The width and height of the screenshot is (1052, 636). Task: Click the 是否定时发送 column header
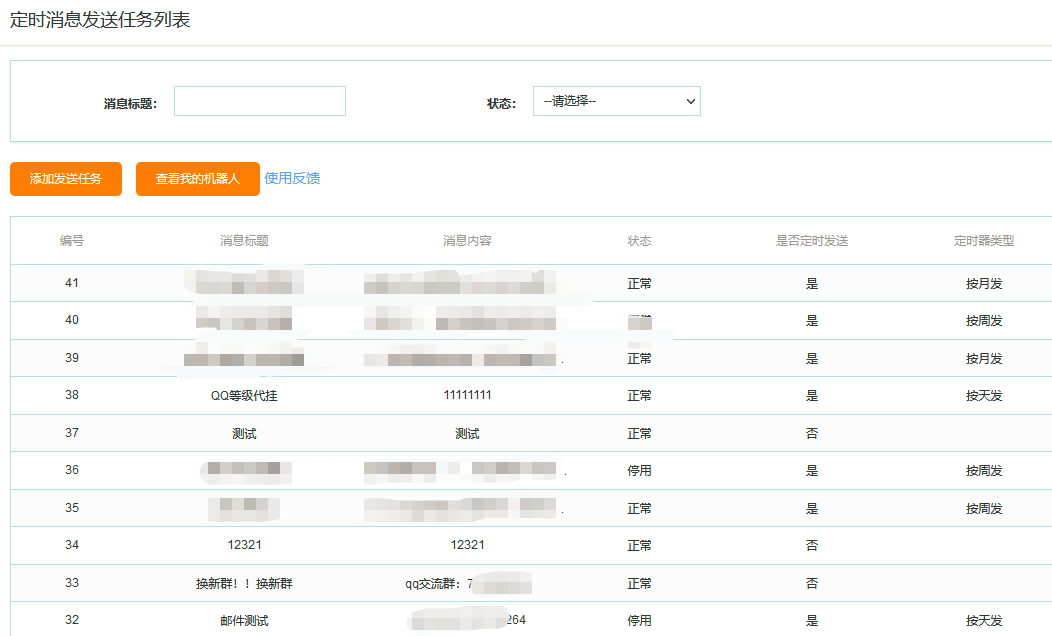click(x=812, y=240)
